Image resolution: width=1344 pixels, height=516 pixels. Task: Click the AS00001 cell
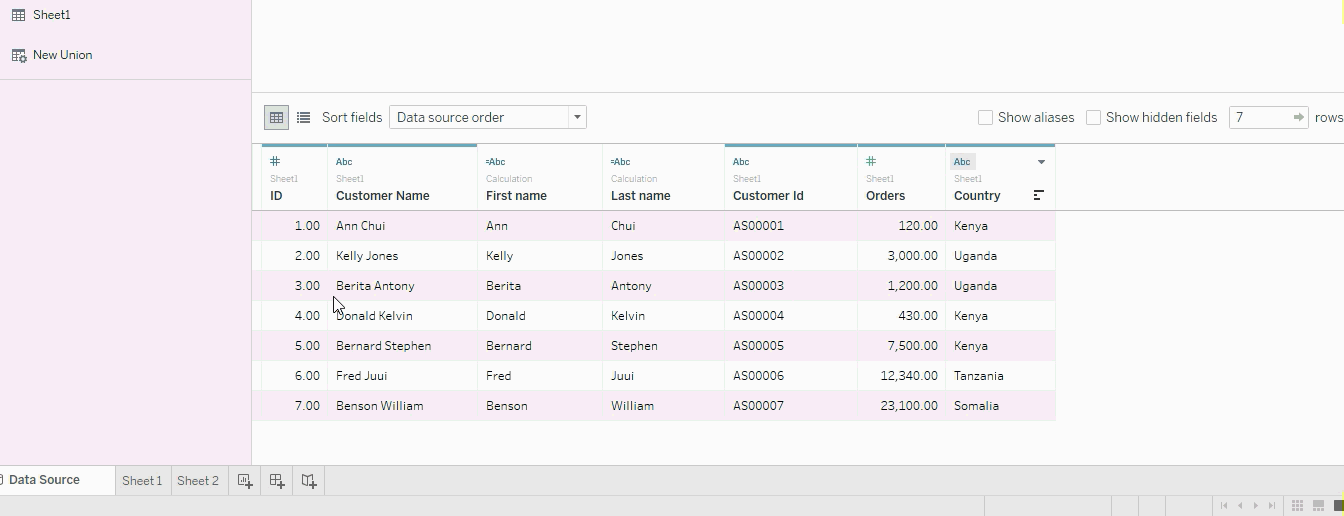click(x=791, y=226)
